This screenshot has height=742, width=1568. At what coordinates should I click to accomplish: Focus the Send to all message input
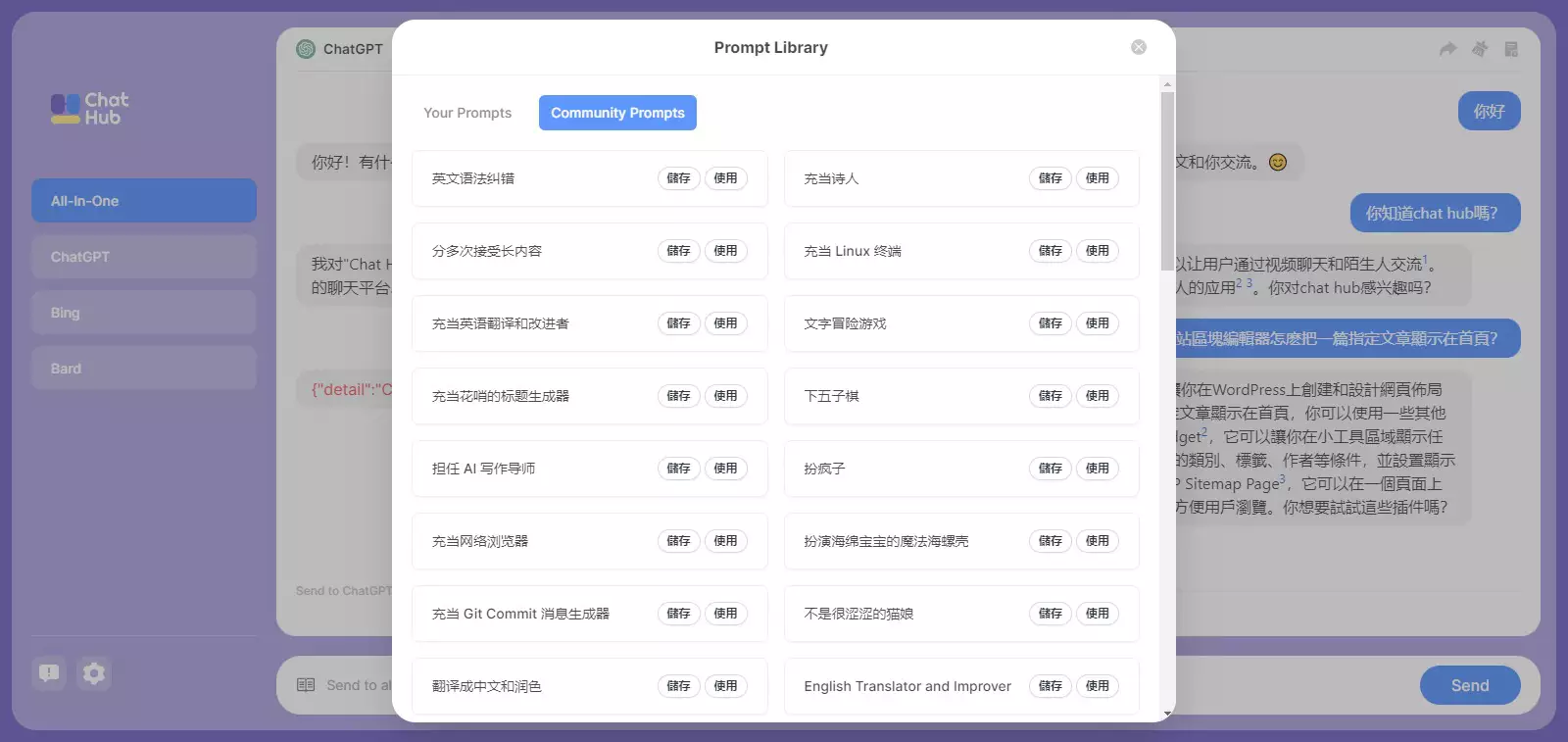tap(359, 685)
